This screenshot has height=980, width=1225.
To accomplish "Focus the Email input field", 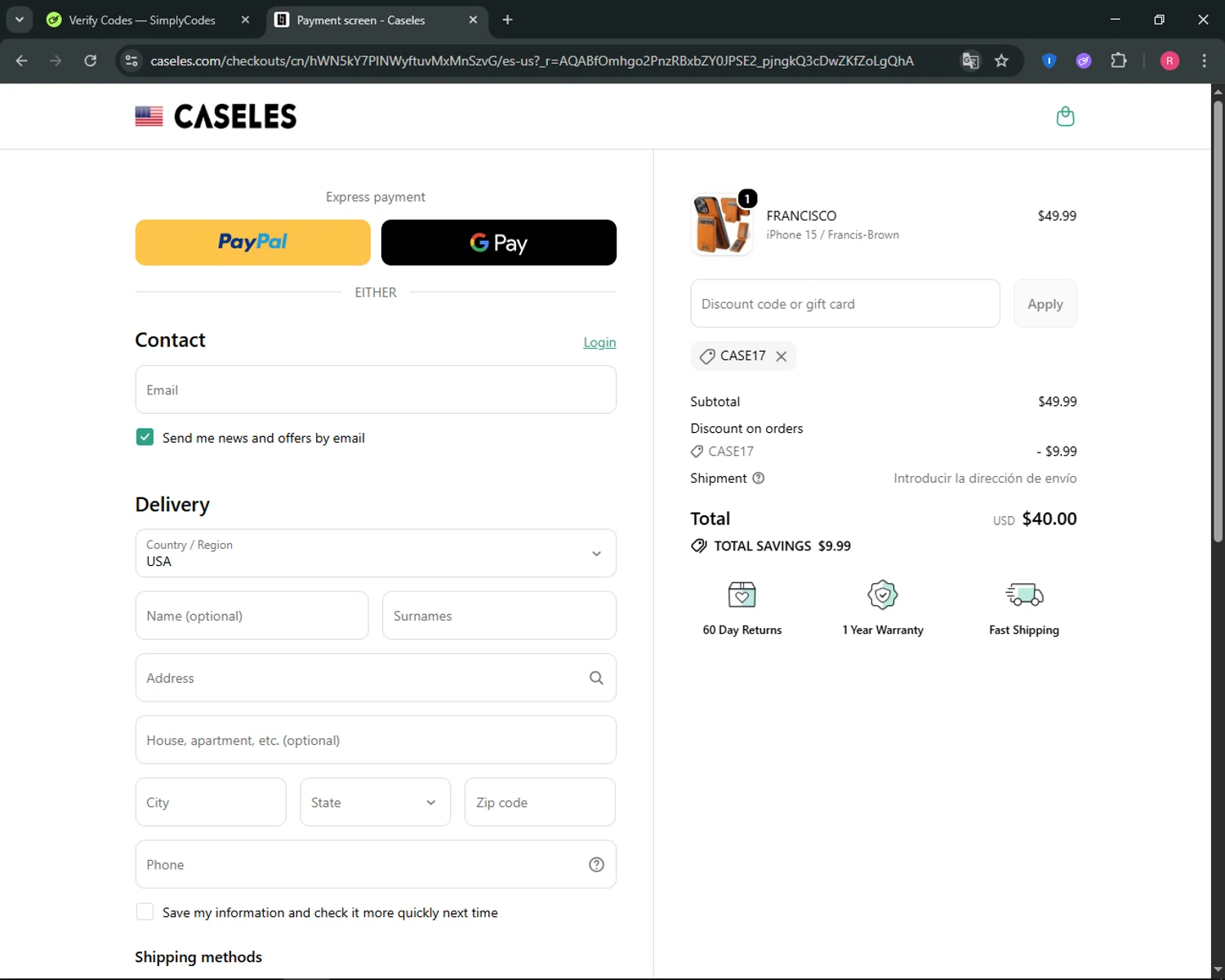I will point(376,390).
